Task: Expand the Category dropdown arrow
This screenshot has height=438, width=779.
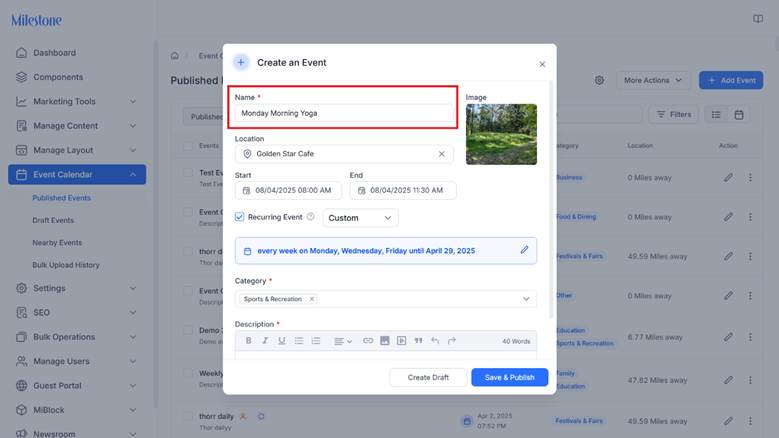Action: pos(526,299)
